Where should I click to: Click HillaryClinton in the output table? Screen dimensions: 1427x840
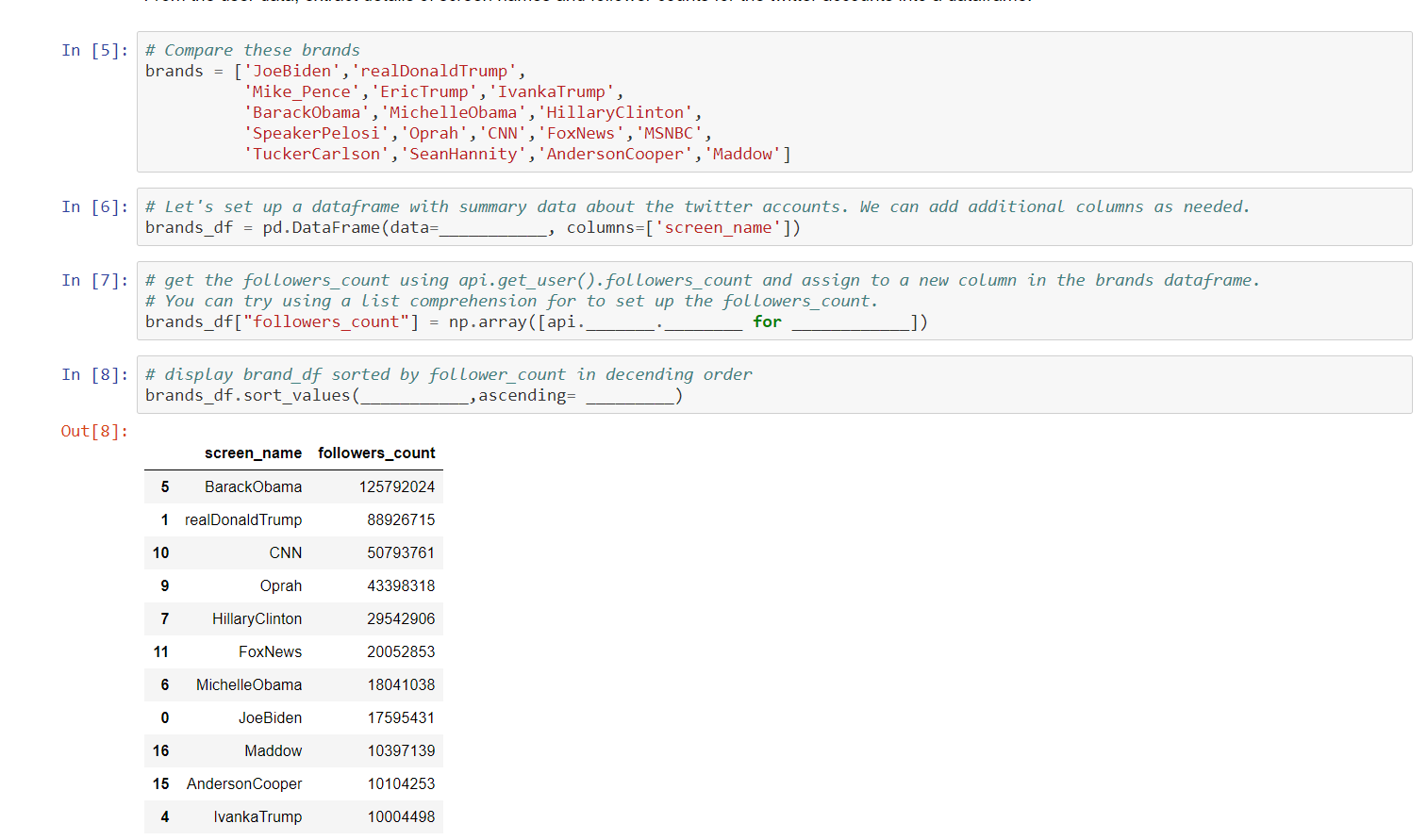[x=257, y=619]
